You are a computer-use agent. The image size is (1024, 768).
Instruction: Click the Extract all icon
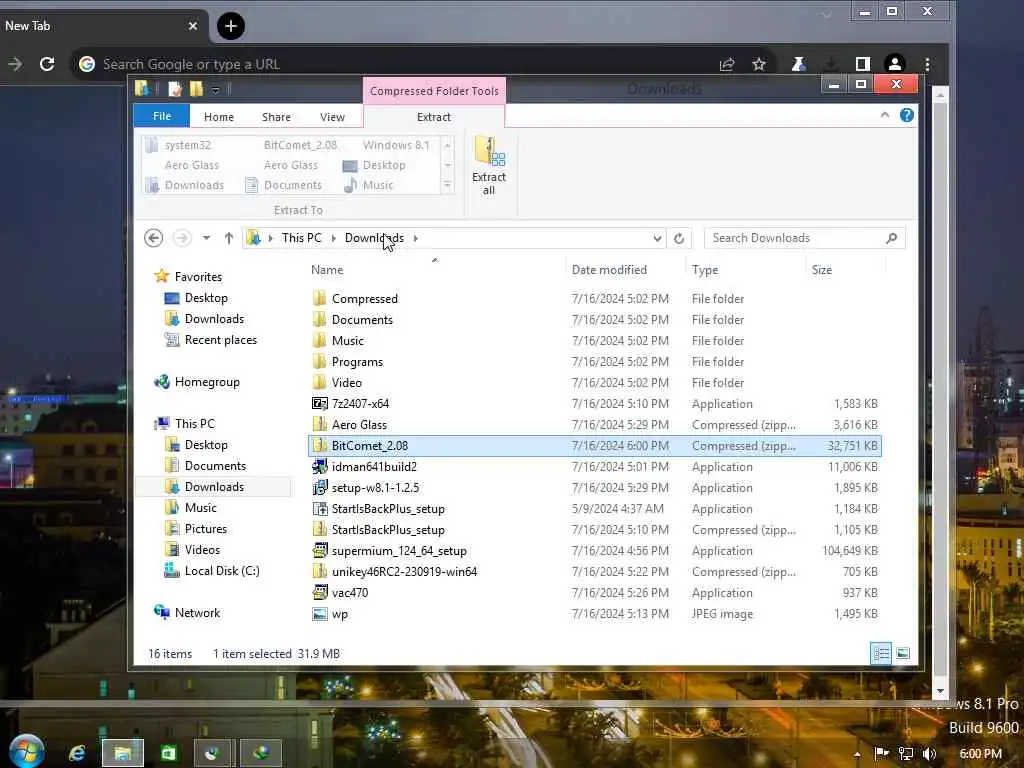click(x=488, y=165)
